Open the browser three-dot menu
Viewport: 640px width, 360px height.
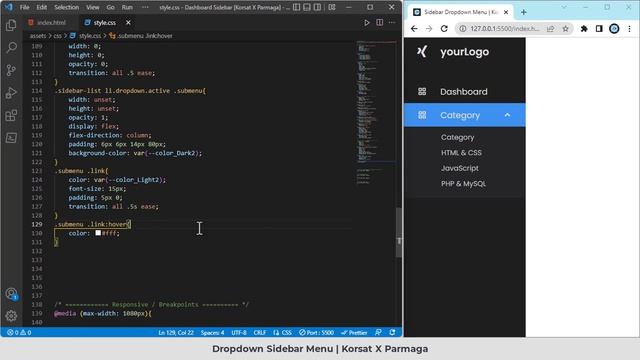point(629,29)
